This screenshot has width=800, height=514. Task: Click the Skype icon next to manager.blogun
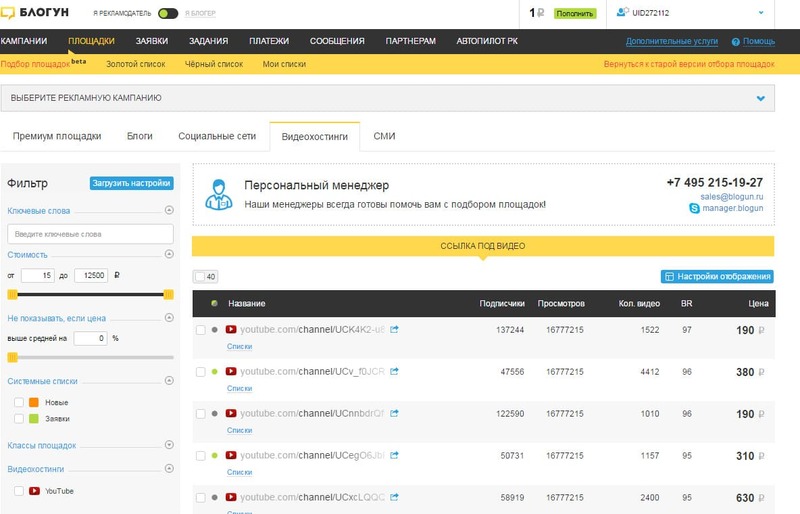click(694, 208)
